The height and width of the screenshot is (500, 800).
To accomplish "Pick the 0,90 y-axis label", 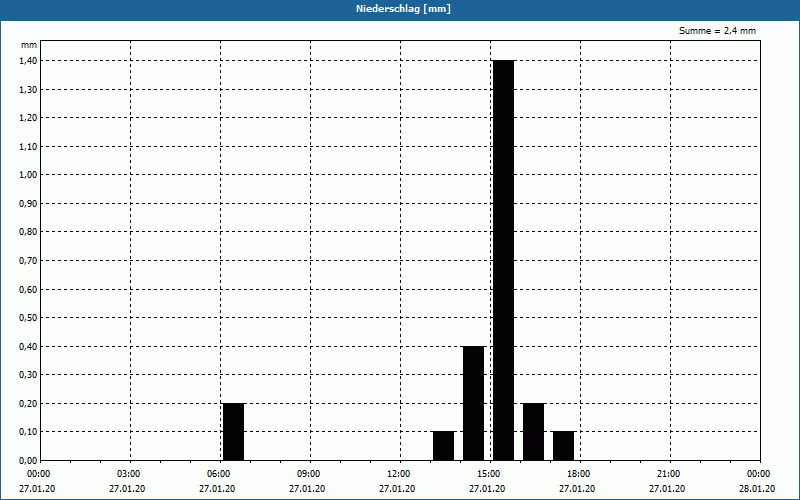I will [29, 204].
